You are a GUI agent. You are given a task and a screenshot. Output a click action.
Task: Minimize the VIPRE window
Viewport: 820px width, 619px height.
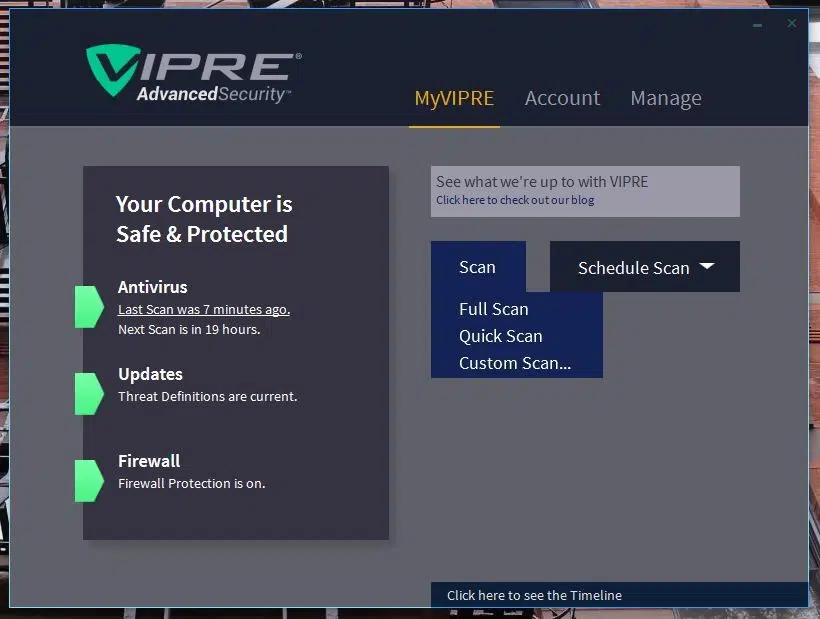pyautogui.click(x=757, y=25)
